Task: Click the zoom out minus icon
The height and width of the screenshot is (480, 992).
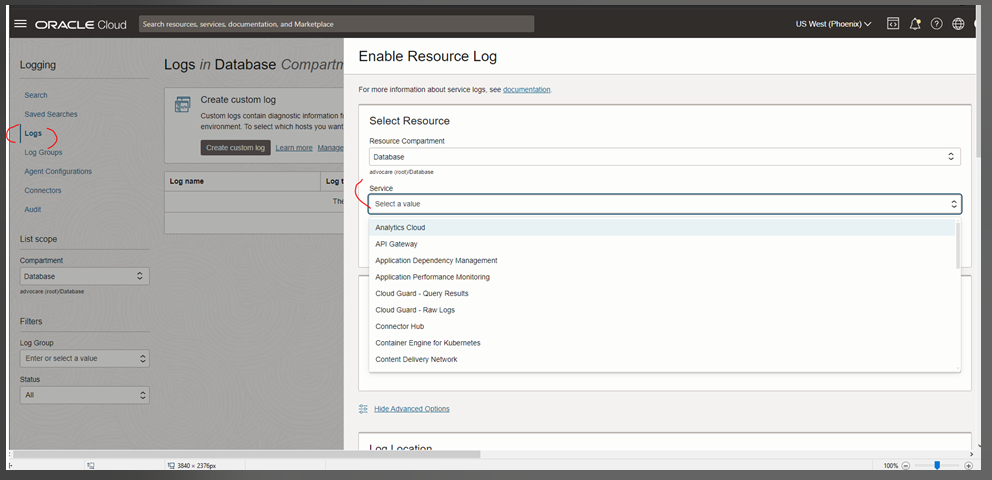Action: point(905,466)
